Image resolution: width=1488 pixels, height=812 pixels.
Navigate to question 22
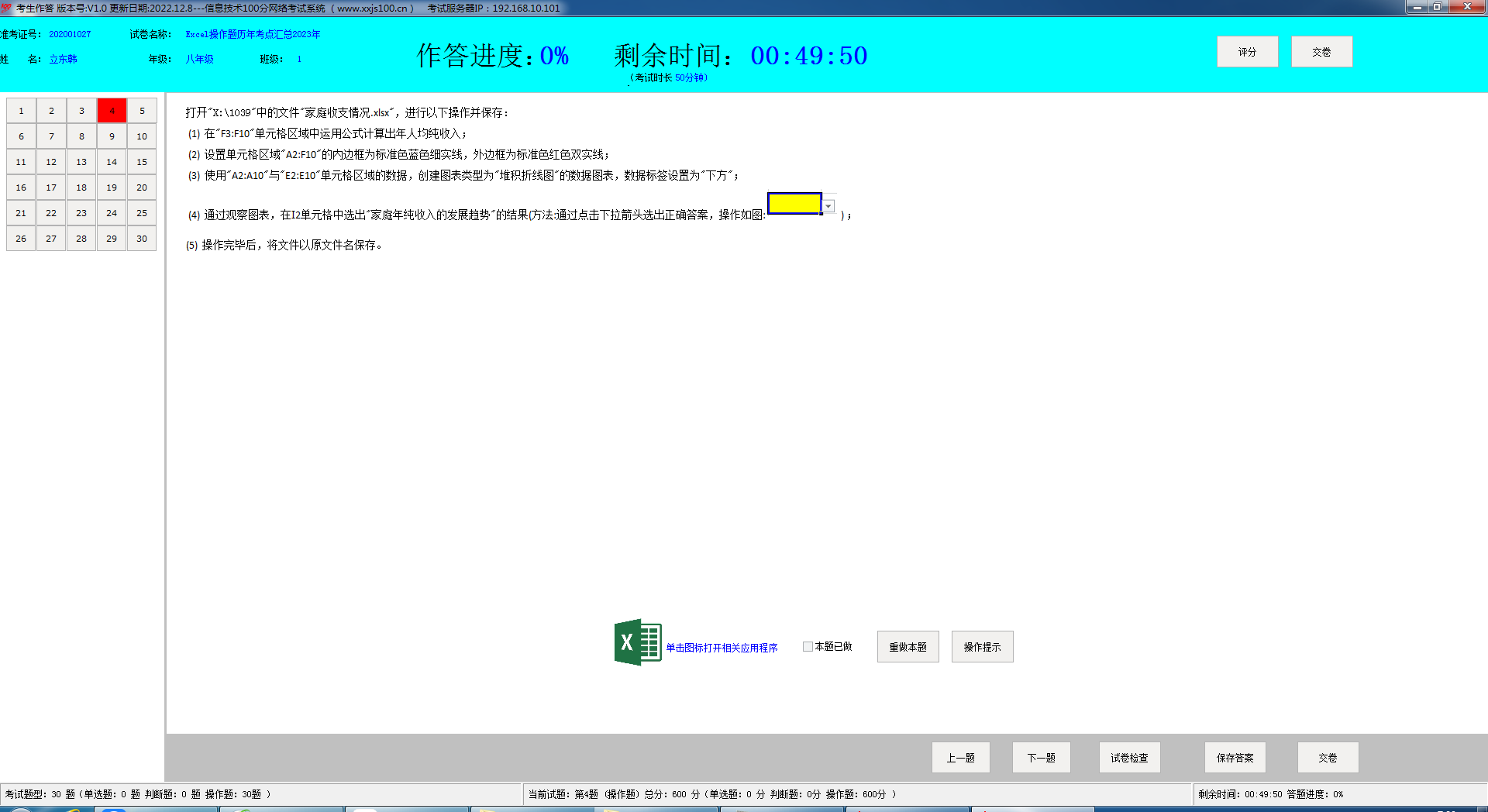[x=51, y=213]
